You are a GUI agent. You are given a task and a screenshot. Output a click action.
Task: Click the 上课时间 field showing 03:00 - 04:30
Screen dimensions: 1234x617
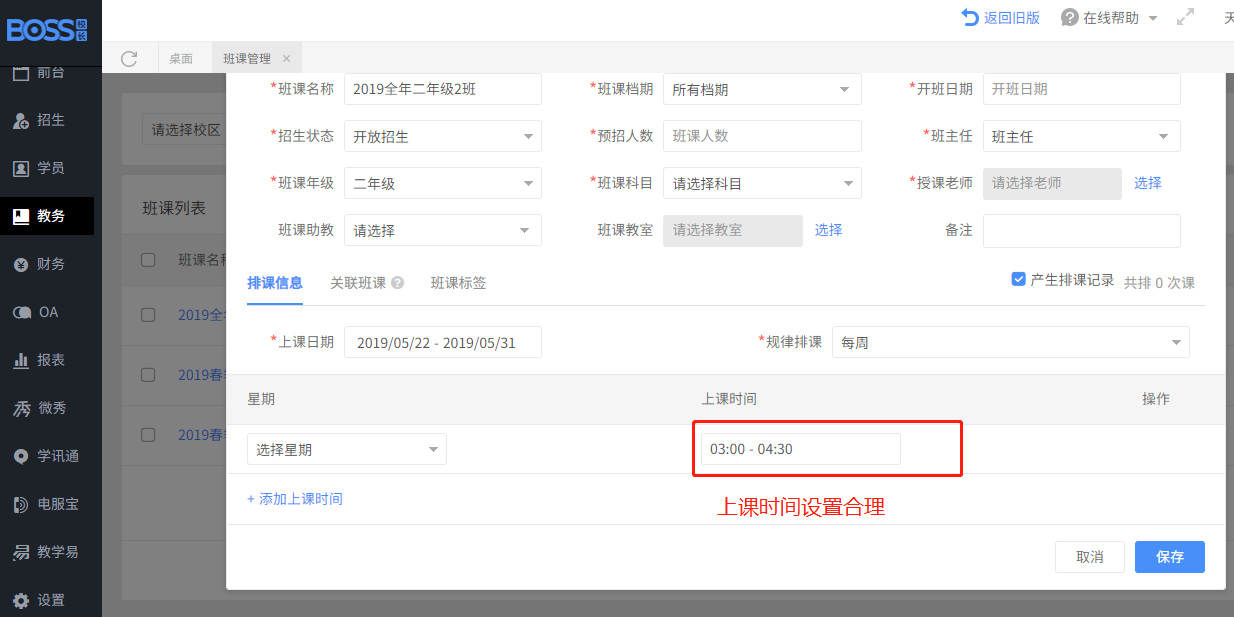click(801, 449)
